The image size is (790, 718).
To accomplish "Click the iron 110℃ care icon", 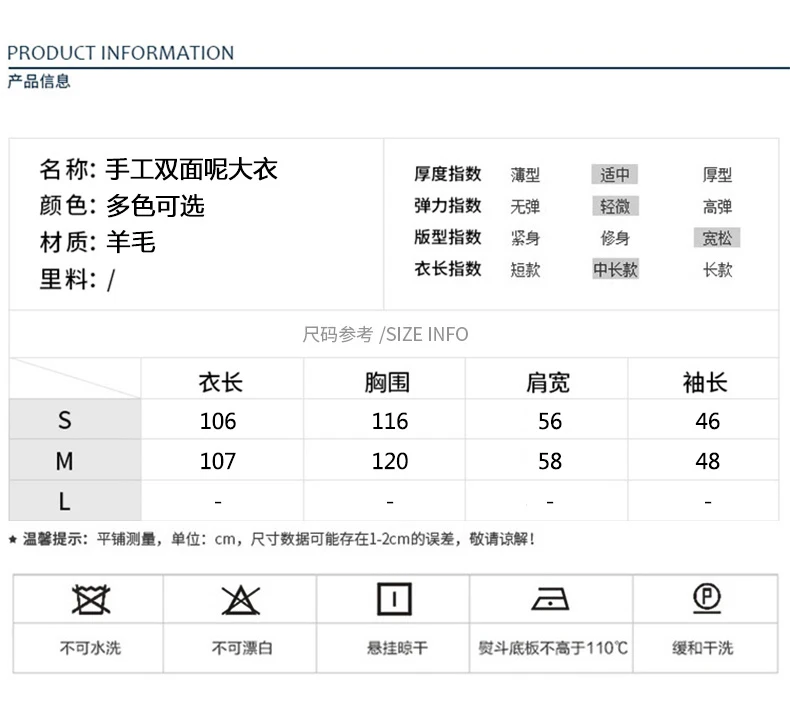I will tap(550, 599).
